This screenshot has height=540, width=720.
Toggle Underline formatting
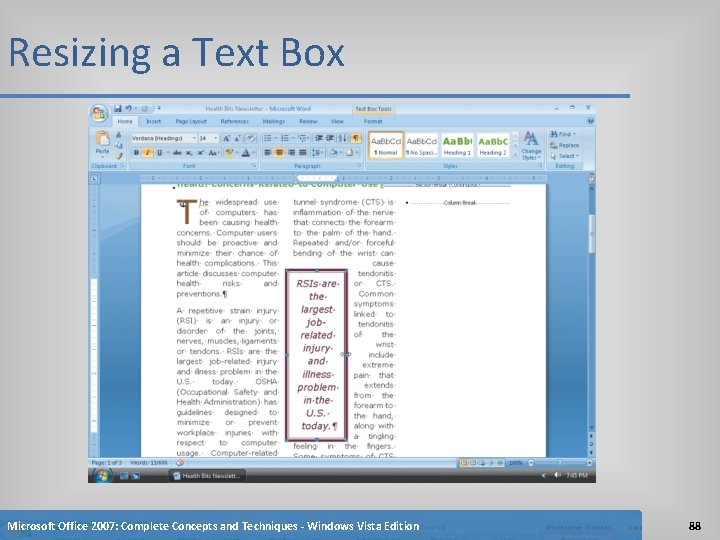point(159,153)
